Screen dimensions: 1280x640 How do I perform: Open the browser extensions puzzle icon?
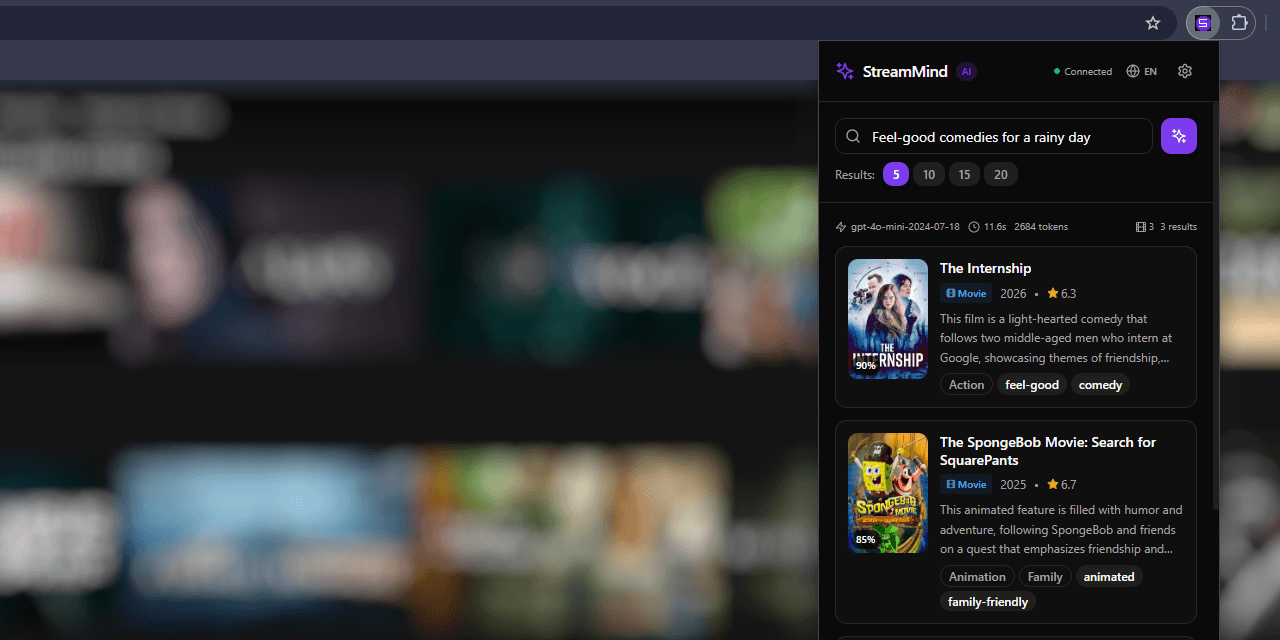tap(1239, 22)
